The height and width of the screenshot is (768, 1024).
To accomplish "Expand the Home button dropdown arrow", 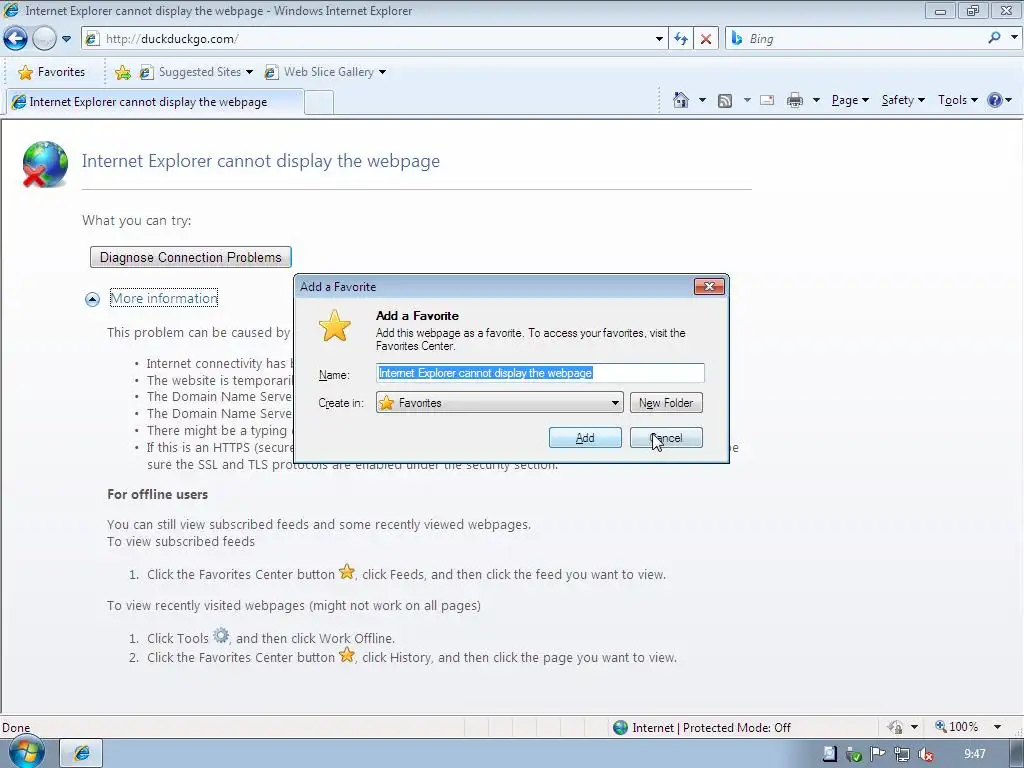I will click(x=702, y=100).
